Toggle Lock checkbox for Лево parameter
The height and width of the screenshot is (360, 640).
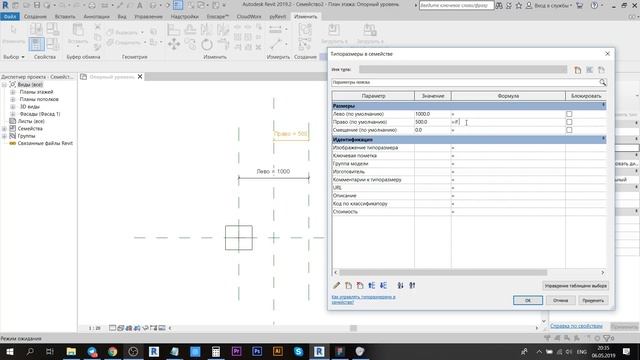(x=569, y=114)
